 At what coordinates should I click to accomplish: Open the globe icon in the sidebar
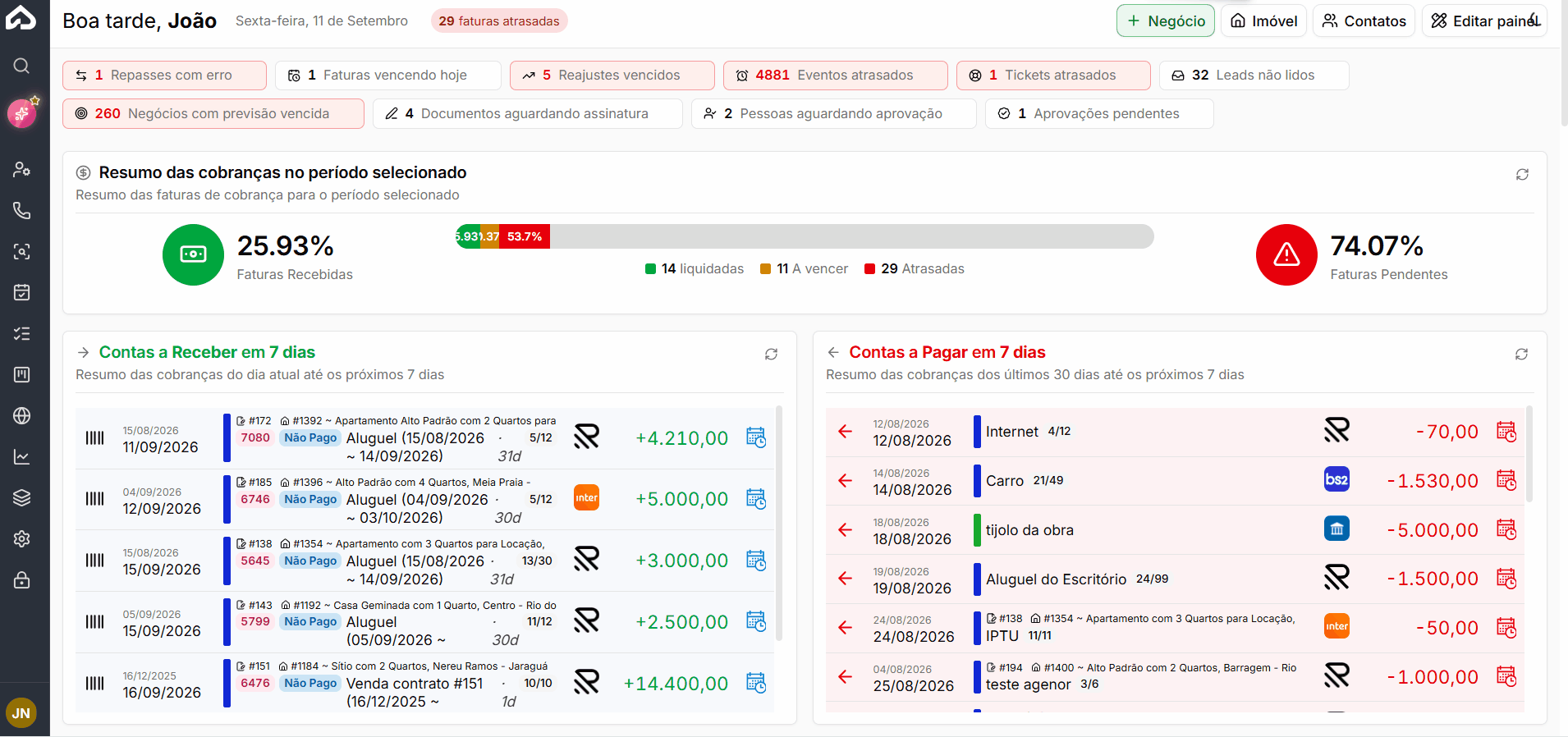click(22, 415)
